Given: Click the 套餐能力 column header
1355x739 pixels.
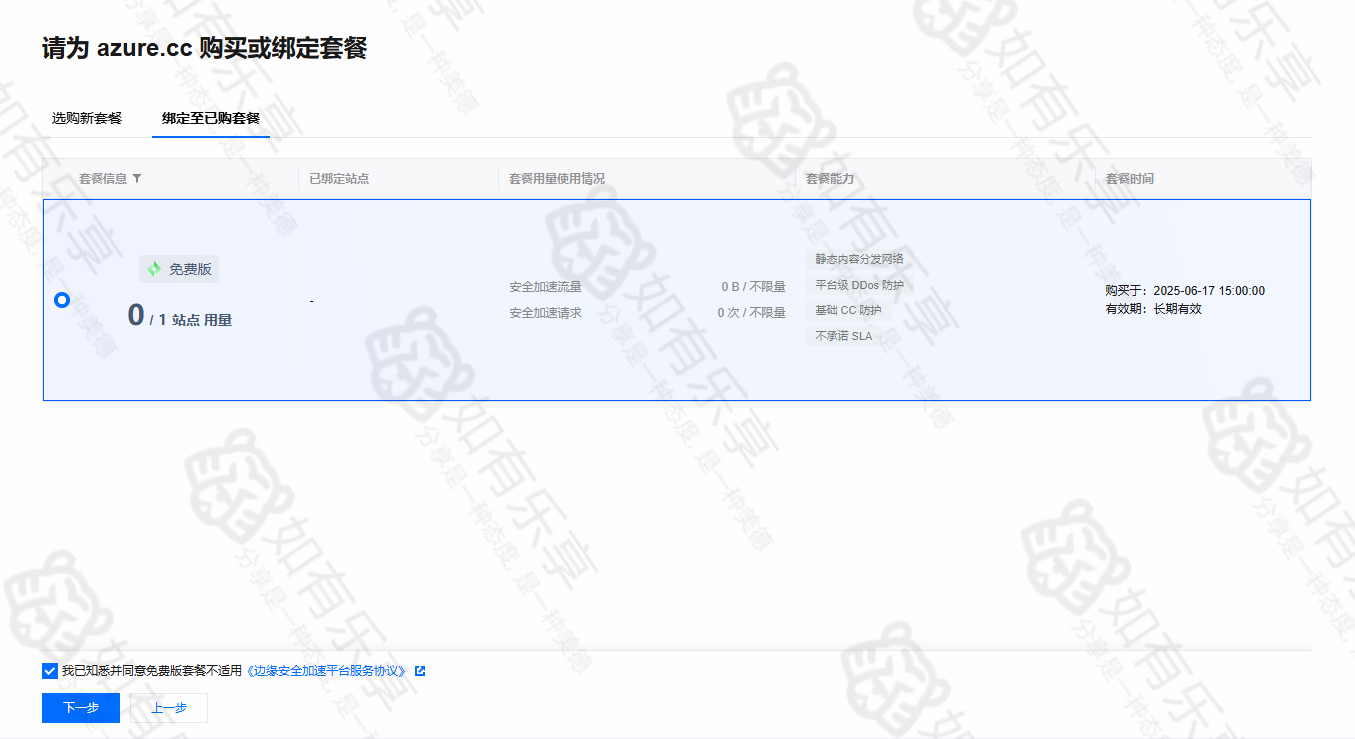Looking at the screenshot, I should point(830,179).
